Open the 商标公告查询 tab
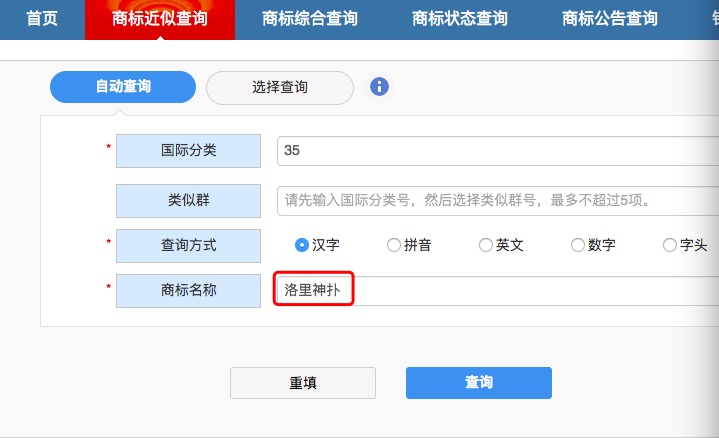Screen dimensions: 719x438 pos(610,19)
